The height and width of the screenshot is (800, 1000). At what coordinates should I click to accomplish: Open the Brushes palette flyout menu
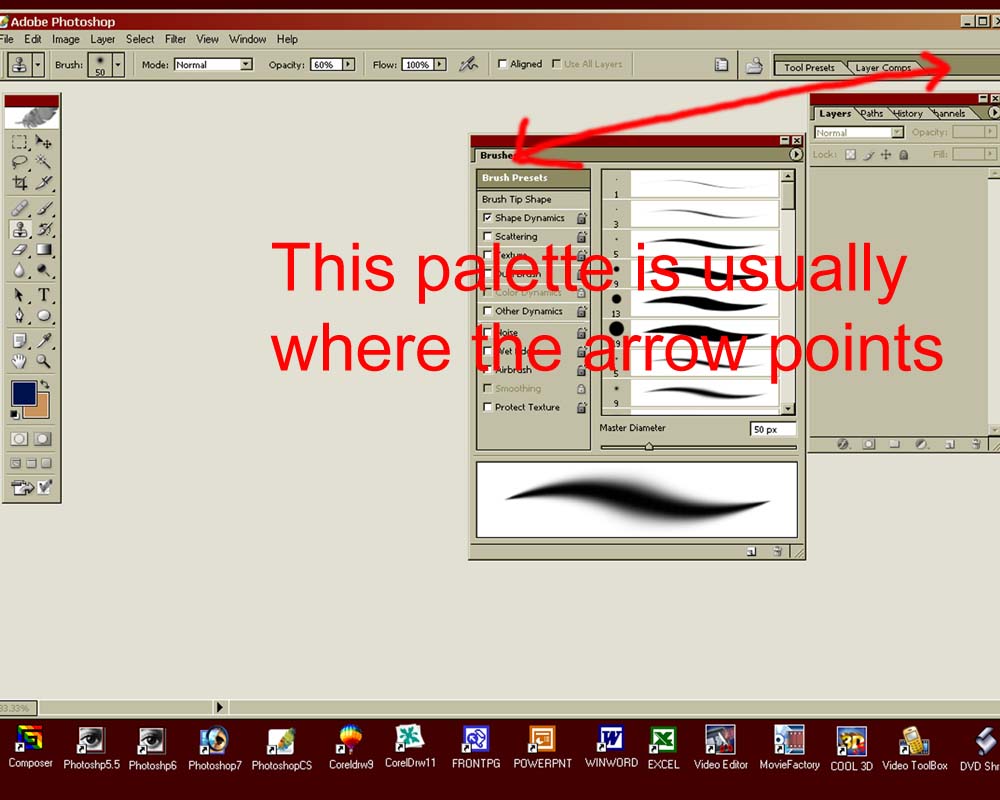[x=795, y=155]
